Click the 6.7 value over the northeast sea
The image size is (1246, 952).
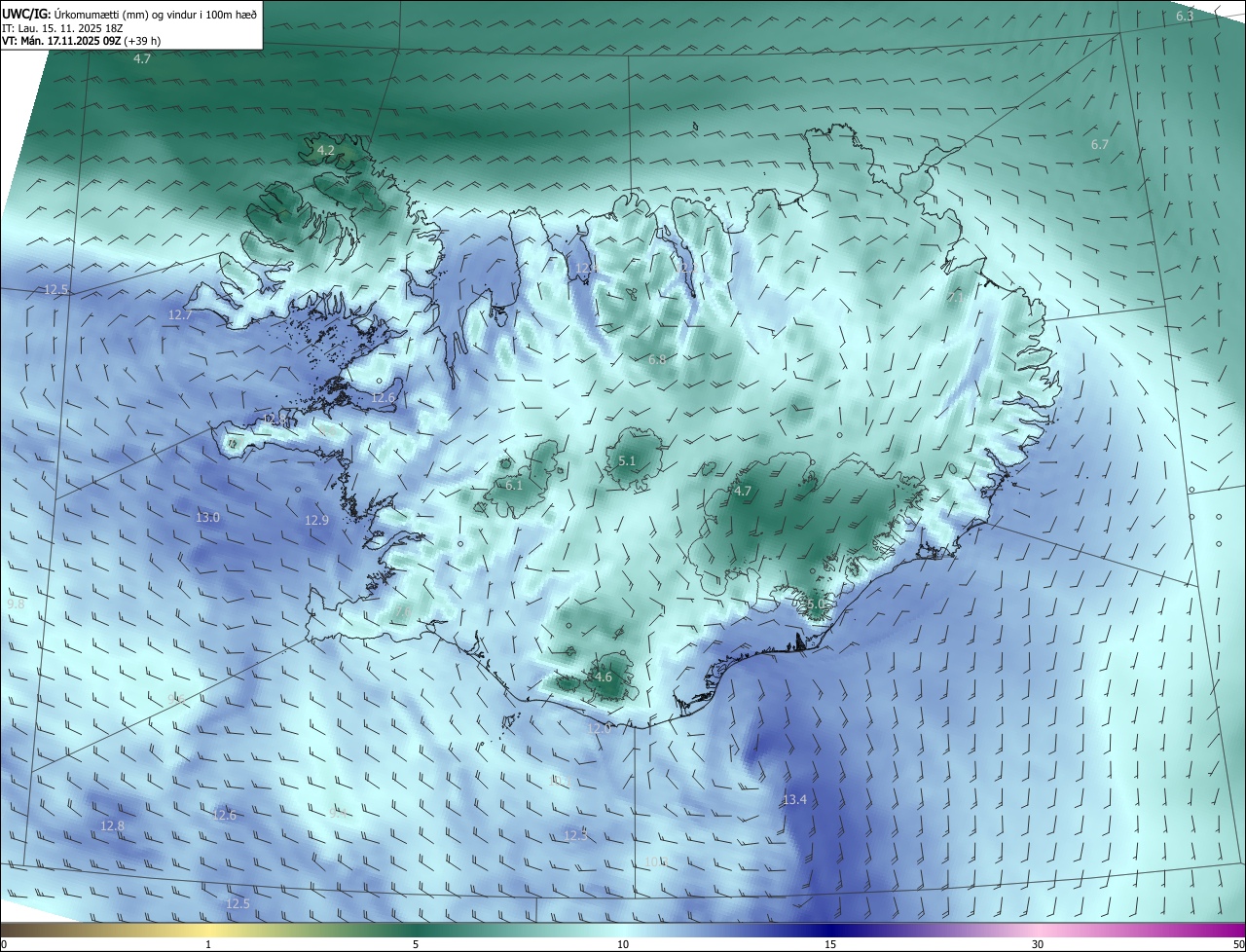(x=1100, y=144)
